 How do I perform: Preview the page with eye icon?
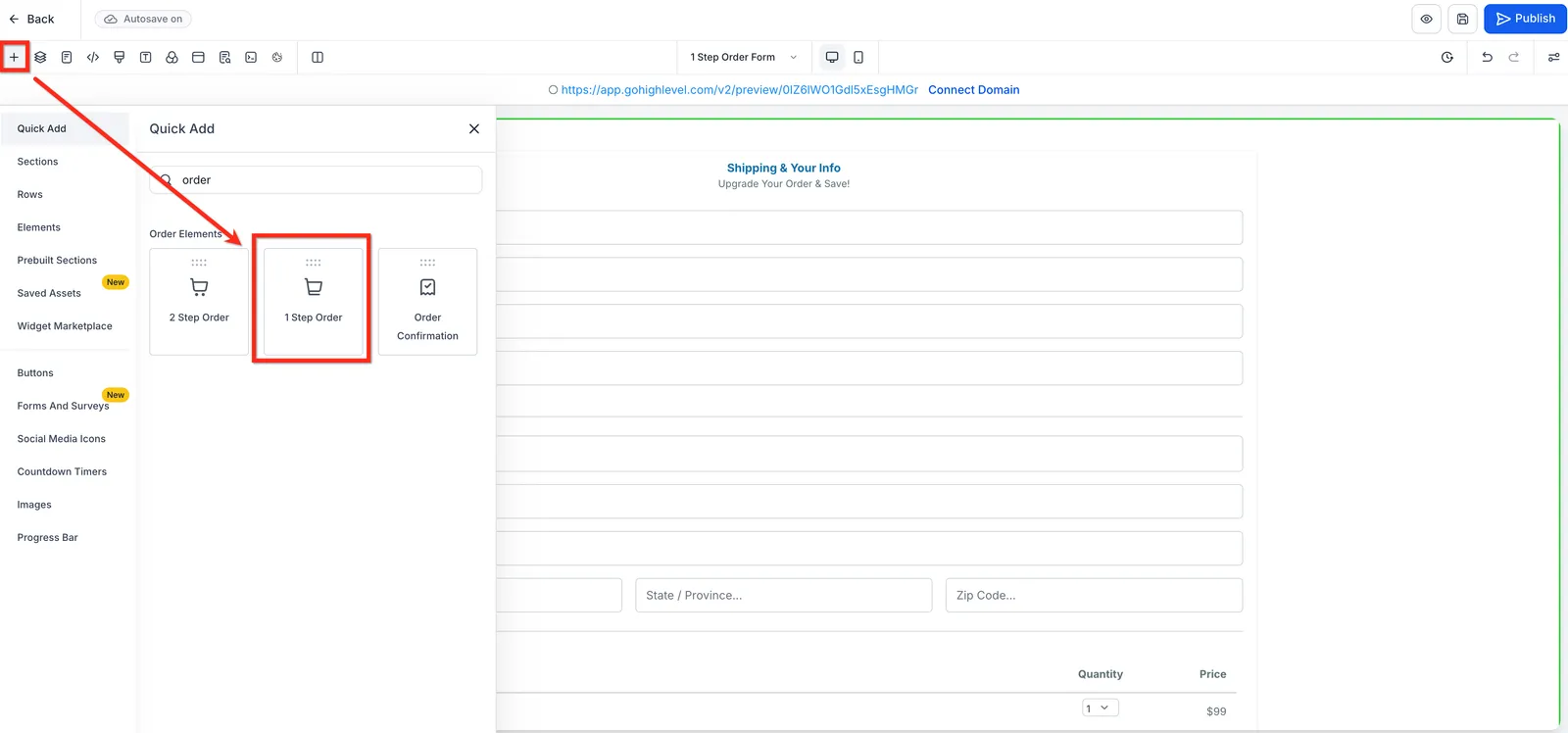[1427, 19]
